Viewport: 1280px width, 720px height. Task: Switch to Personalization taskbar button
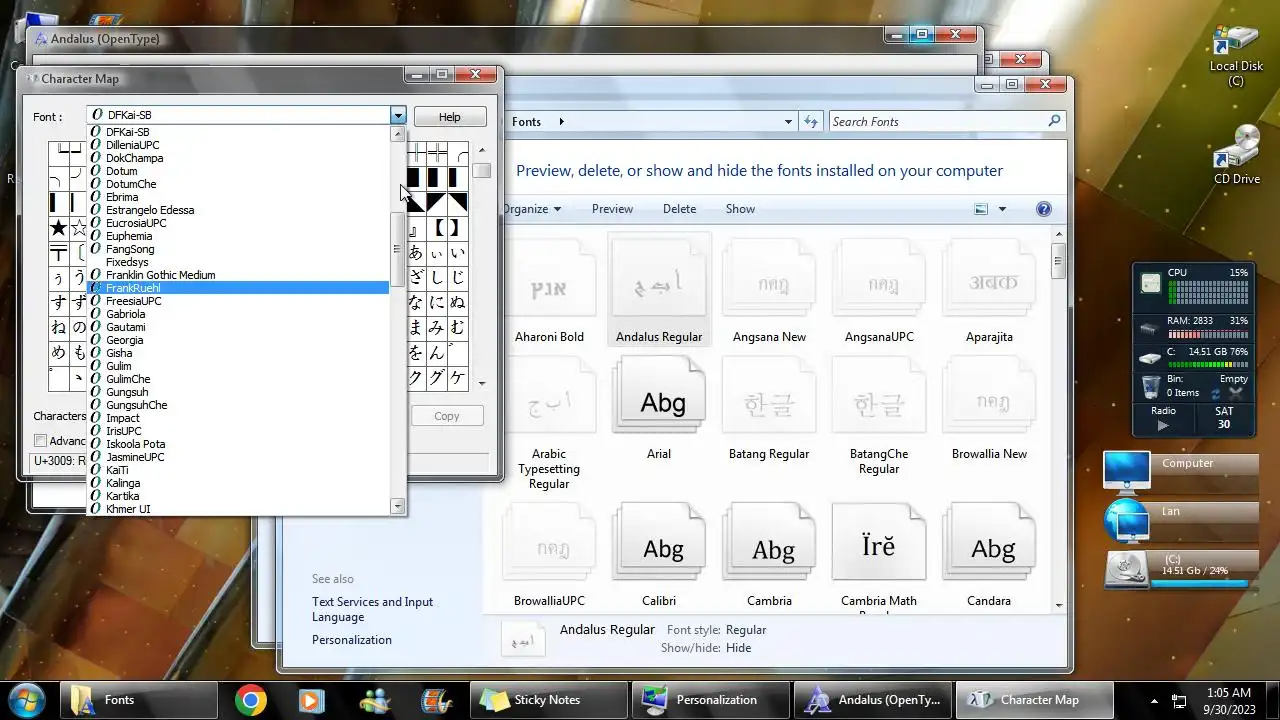[x=711, y=700]
